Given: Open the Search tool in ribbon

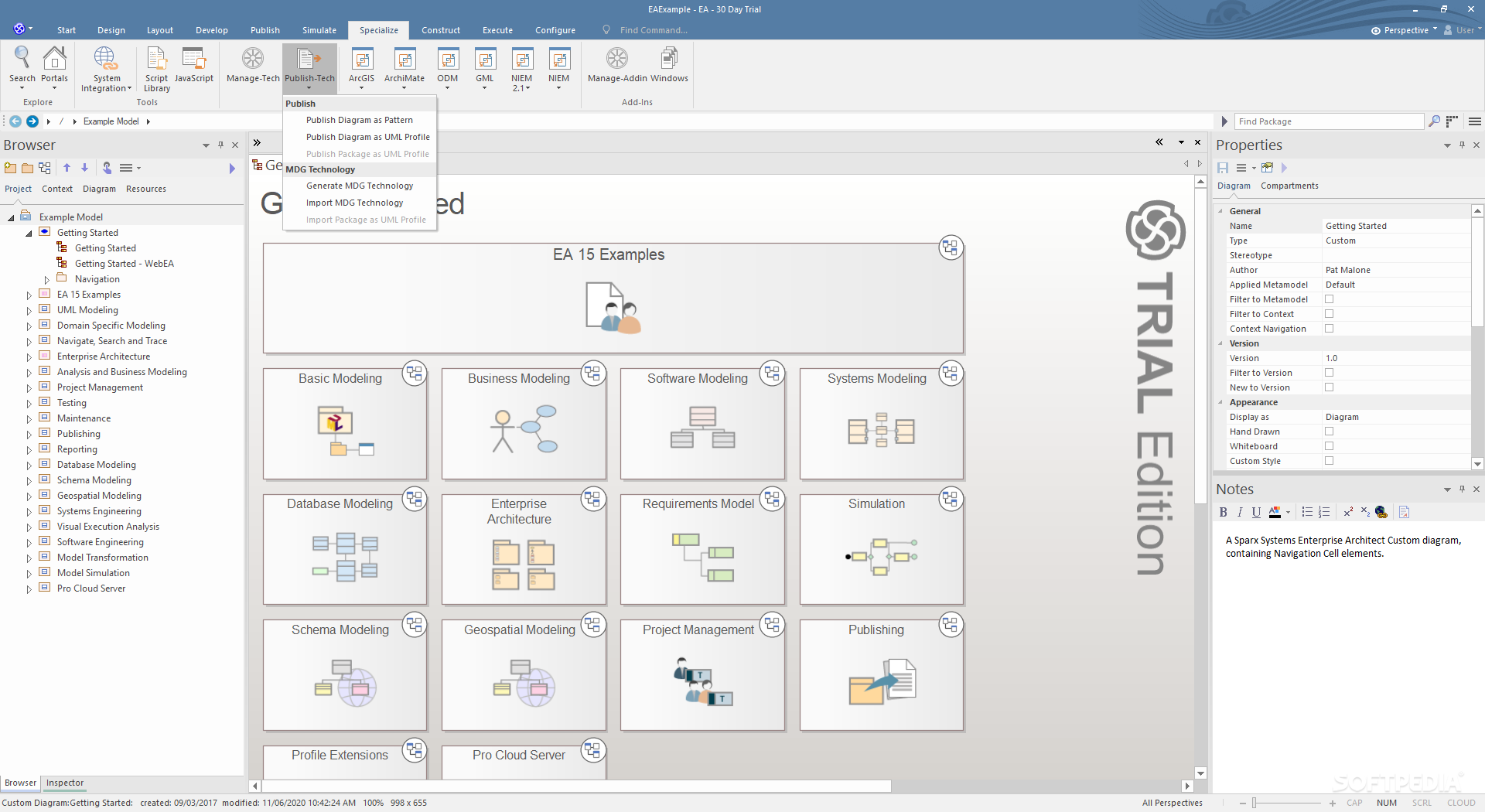Looking at the screenshot, I should tap(22, 67).
